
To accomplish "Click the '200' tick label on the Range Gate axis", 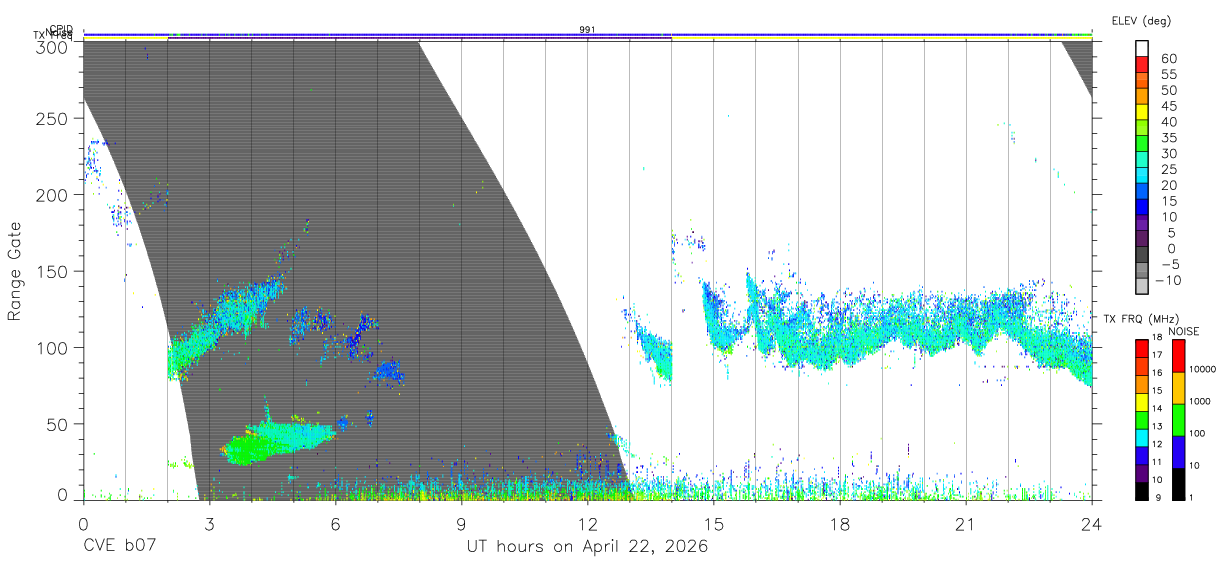I will tap(53, 195).
